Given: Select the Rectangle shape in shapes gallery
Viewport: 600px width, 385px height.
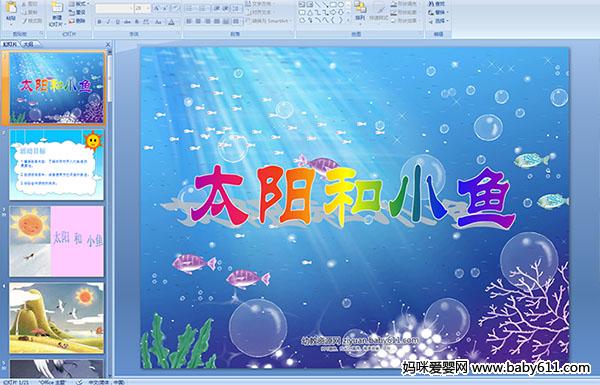Looking at the screenshot, I should click(333, 5).
